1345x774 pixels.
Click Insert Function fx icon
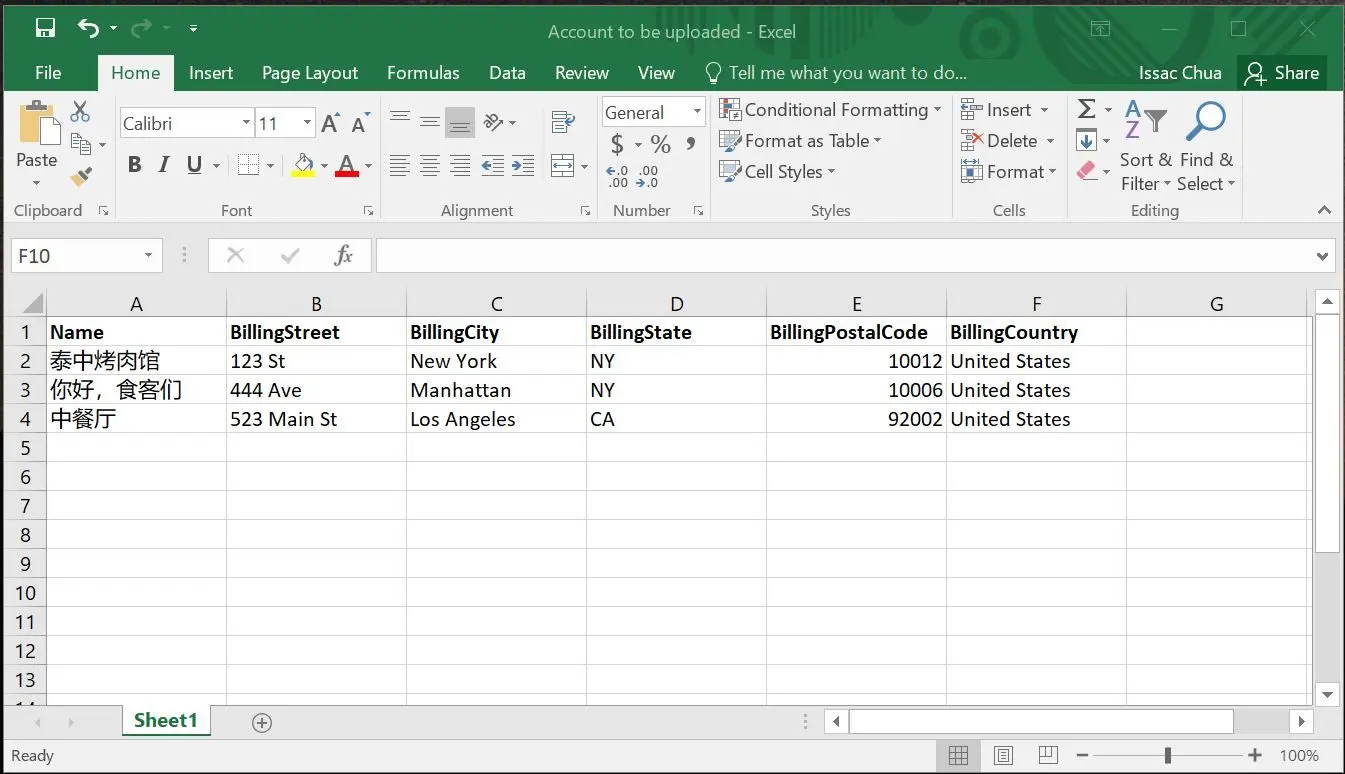click(343, 256)
